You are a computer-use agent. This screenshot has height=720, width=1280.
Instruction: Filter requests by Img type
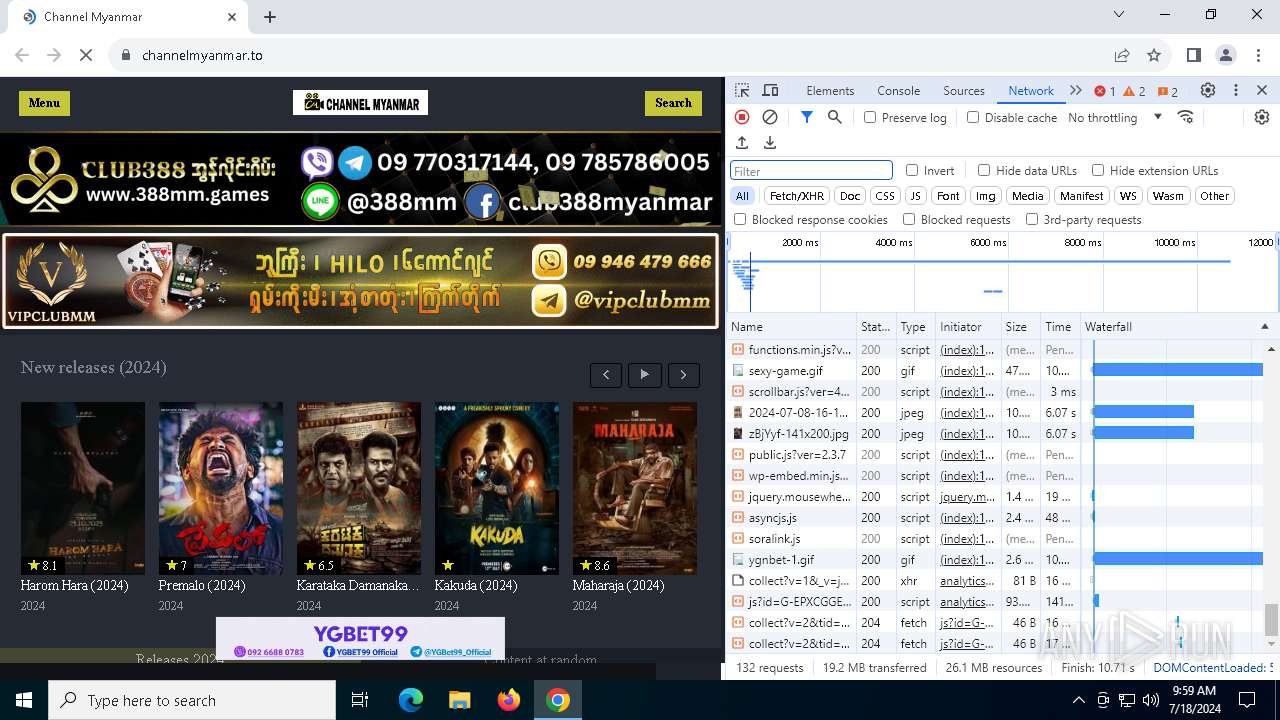point(986,196)
